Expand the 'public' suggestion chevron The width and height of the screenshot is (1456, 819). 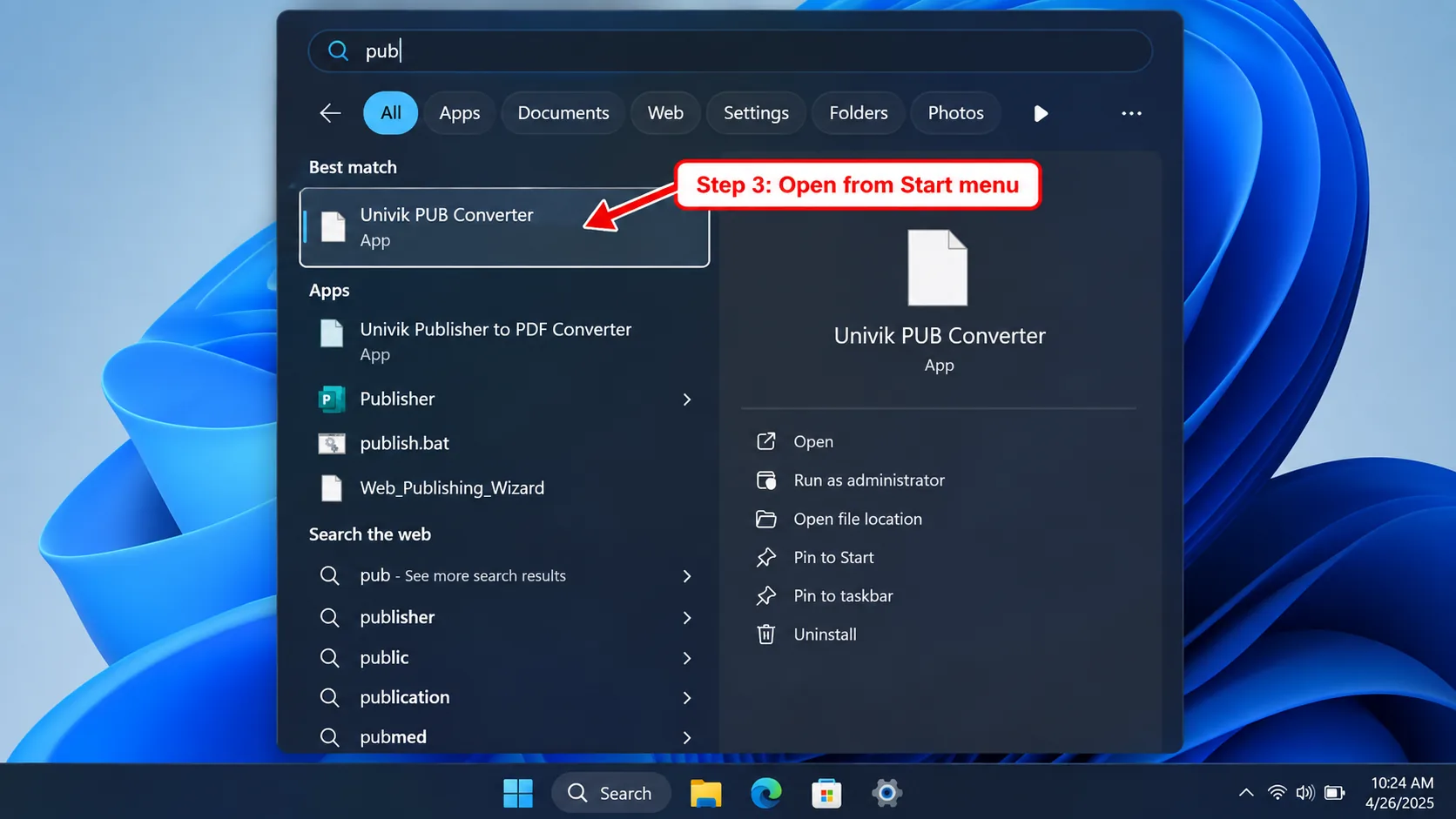click(687, 658)
